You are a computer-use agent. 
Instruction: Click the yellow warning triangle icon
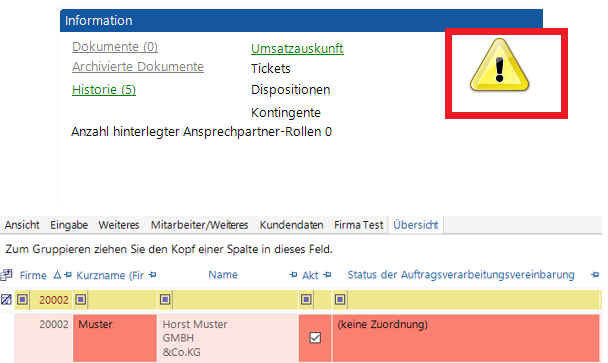499,65
